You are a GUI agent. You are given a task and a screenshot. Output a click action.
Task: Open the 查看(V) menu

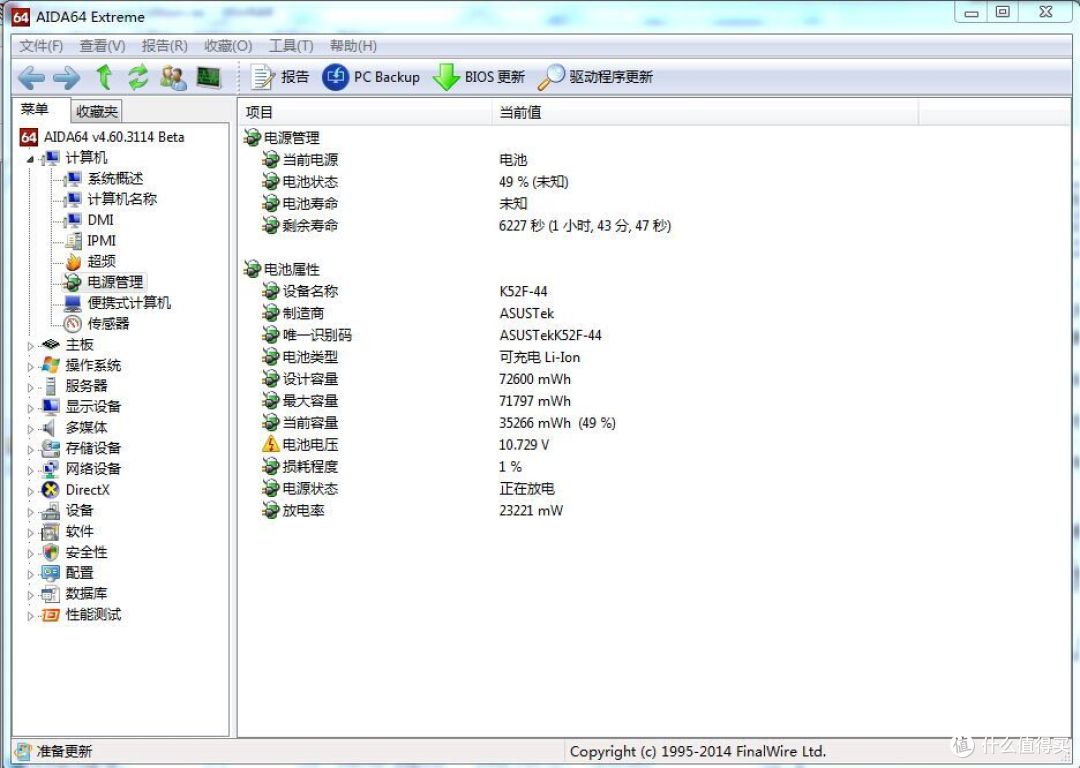102,46
